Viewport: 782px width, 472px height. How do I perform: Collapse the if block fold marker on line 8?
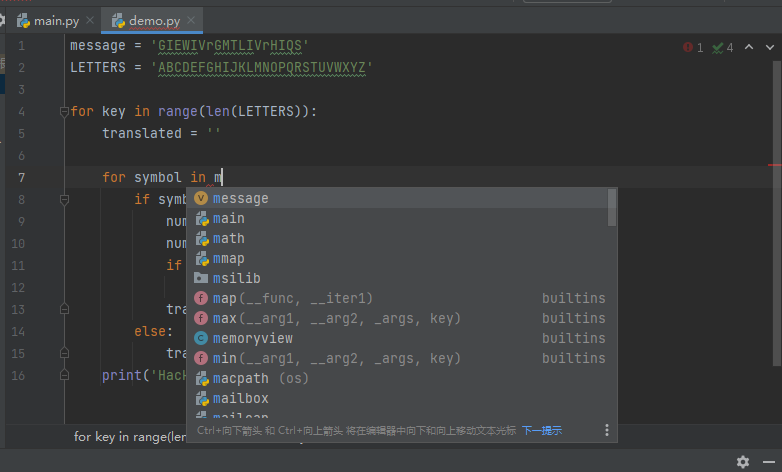click(x=64, y=200)
